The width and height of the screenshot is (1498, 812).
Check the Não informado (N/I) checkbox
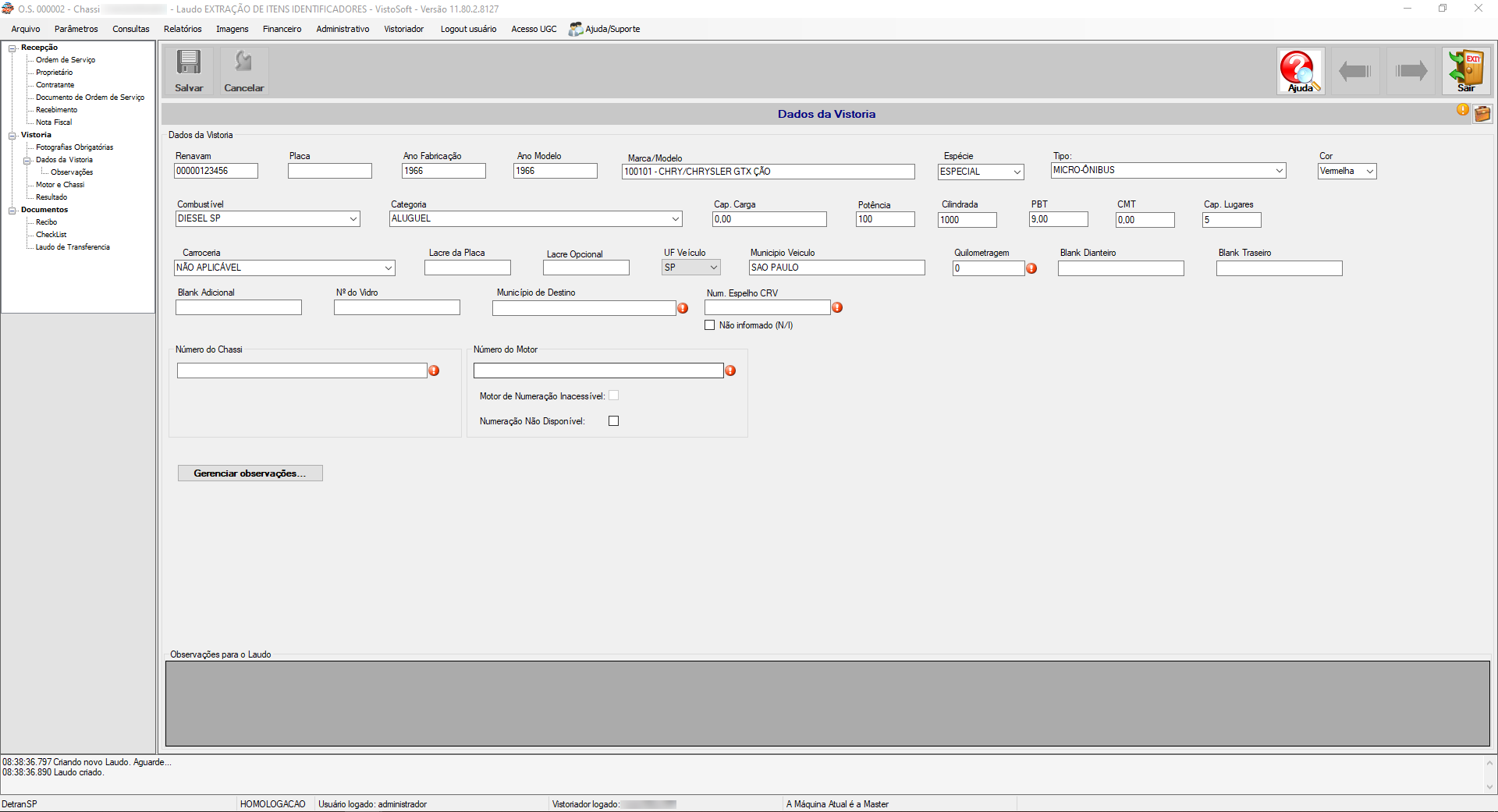coord(710,325)
